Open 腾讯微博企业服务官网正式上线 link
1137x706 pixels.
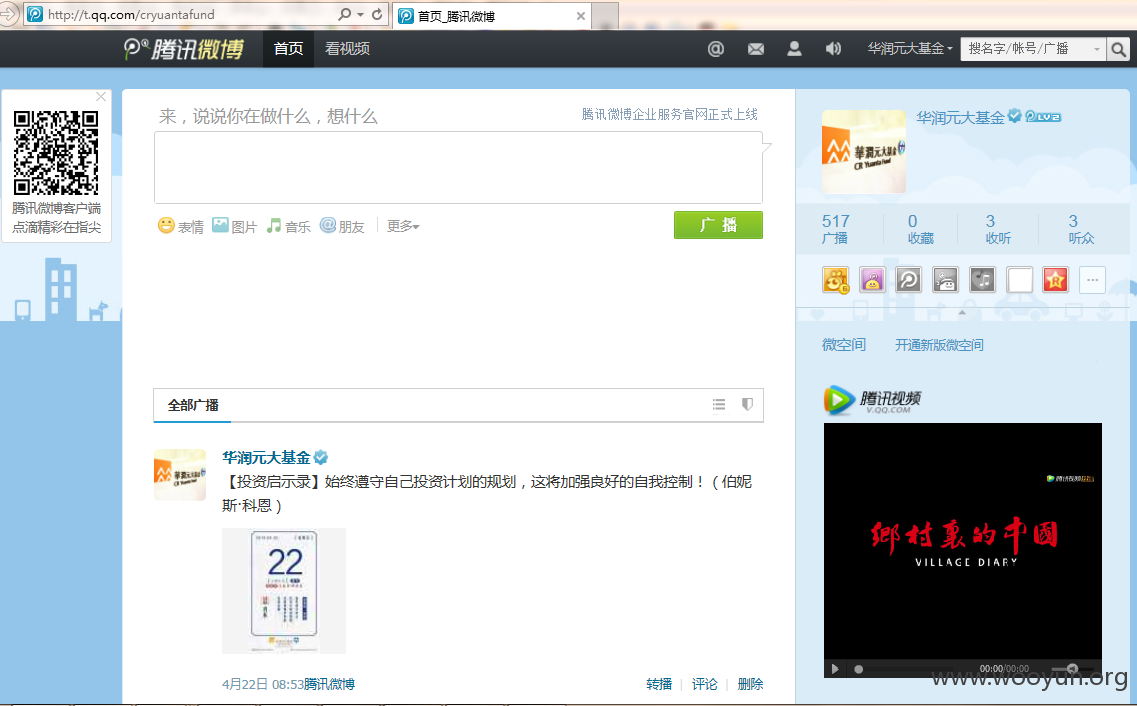pyautogui.click(x=669, y=115)
